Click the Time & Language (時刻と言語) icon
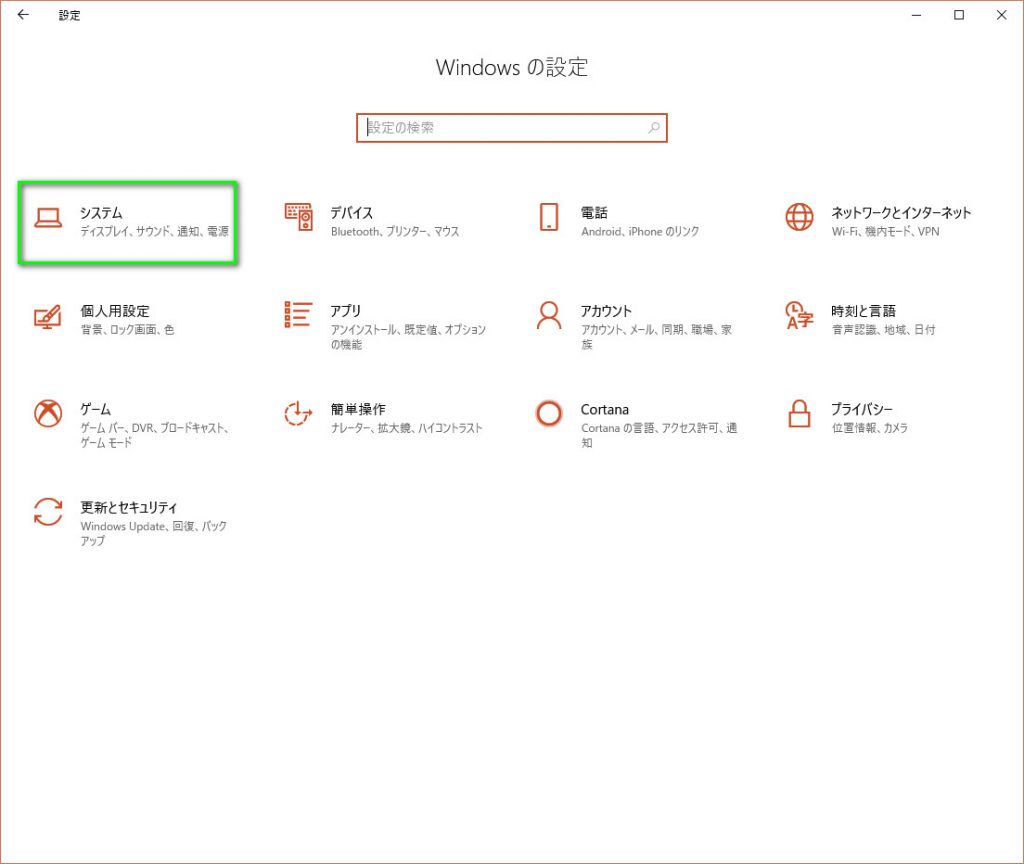This screenshot has width=1024, height=864. 799,316
